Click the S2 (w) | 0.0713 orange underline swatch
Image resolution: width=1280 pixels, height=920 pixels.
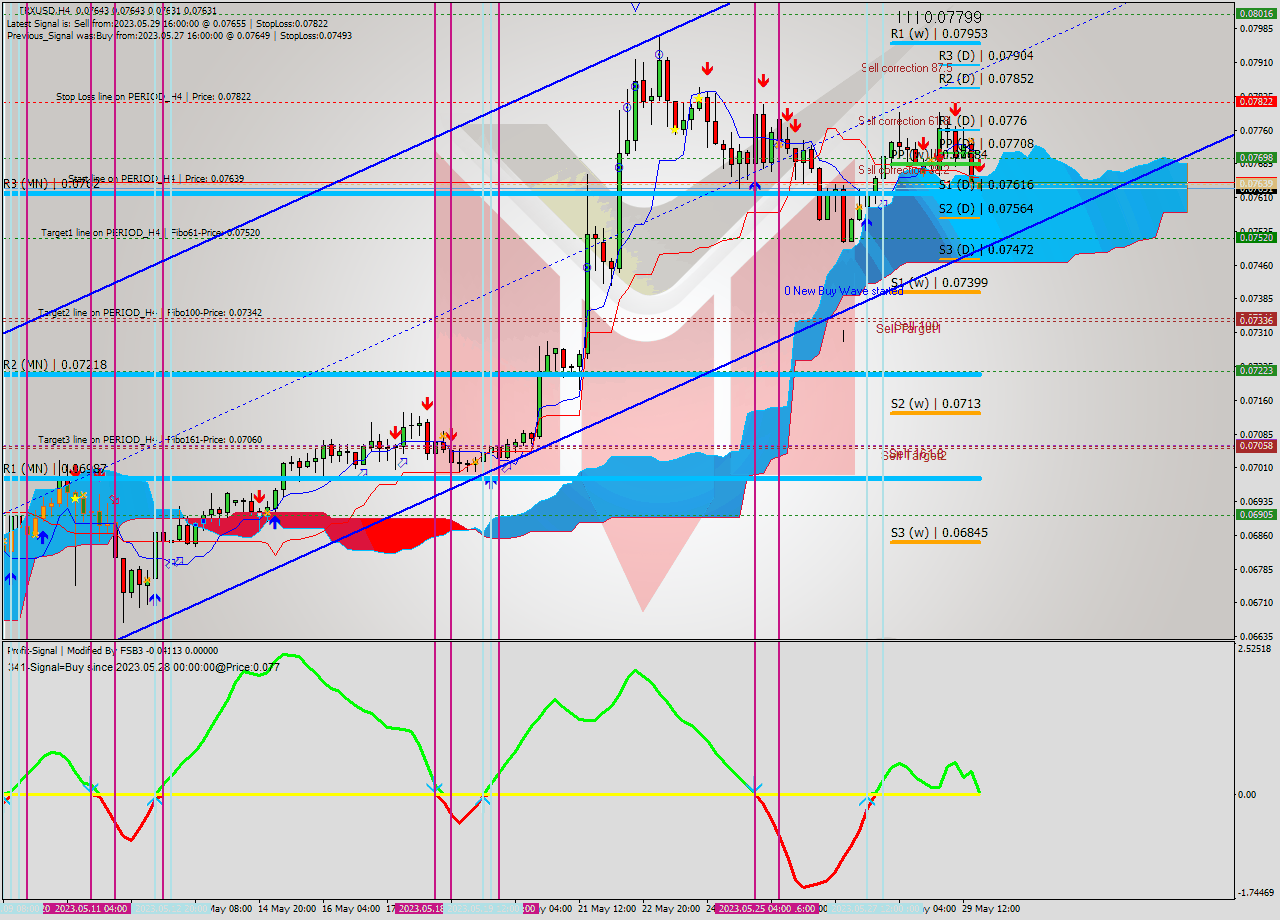coord(936,413)
